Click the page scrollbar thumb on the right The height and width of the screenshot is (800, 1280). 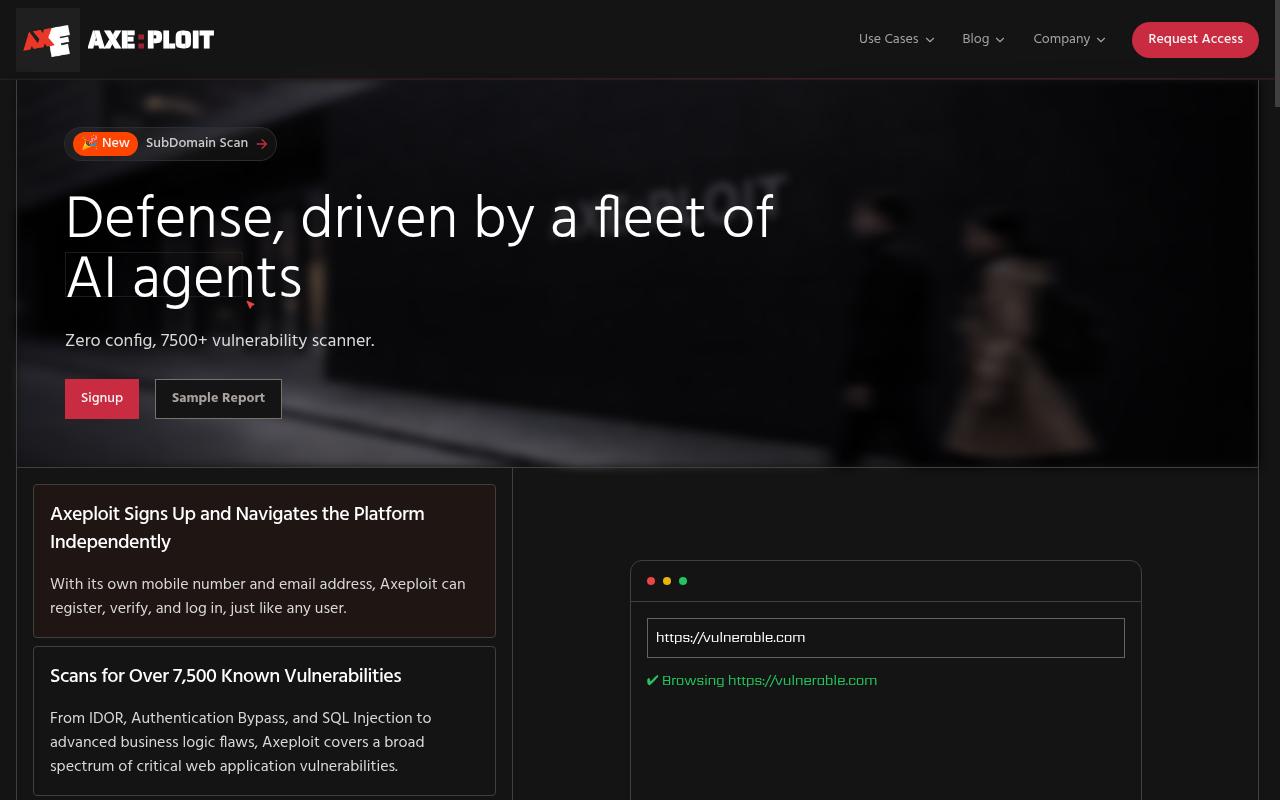click(1276, 53)
